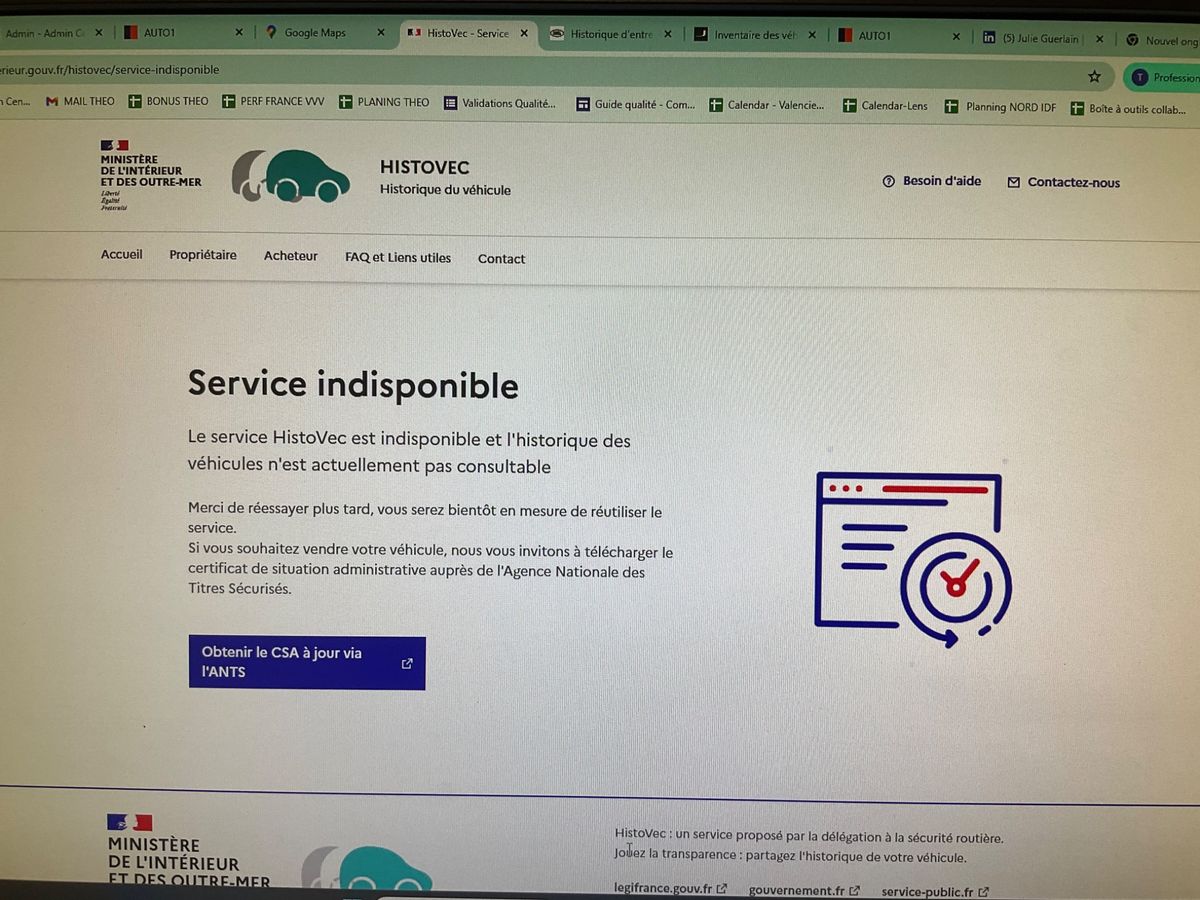
Task: Click Obtenir le CSA à jour via l'ANTS
Action: coord(307,662)
